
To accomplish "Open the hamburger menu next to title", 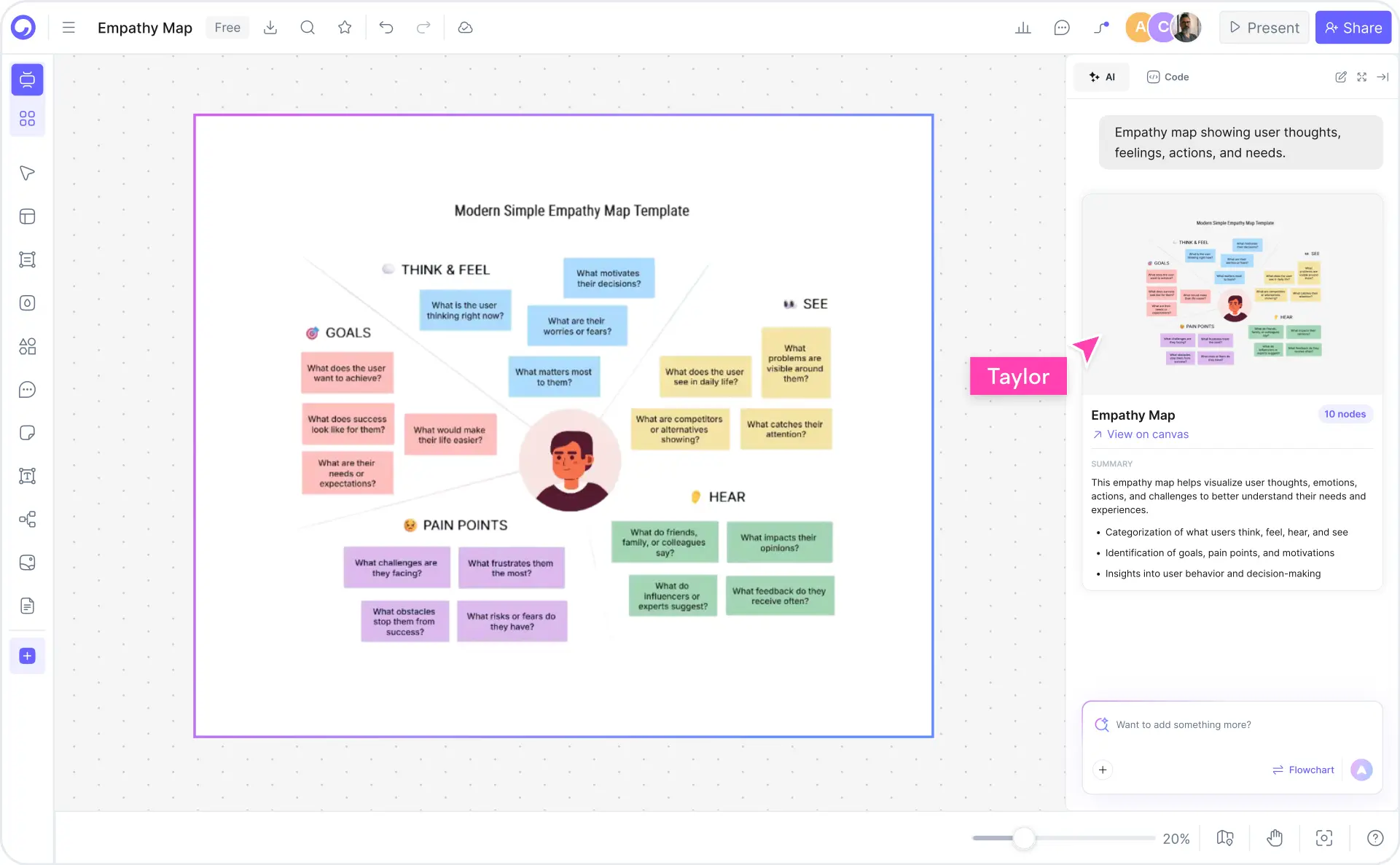I will pyautogui.click(x=68, y=27).
